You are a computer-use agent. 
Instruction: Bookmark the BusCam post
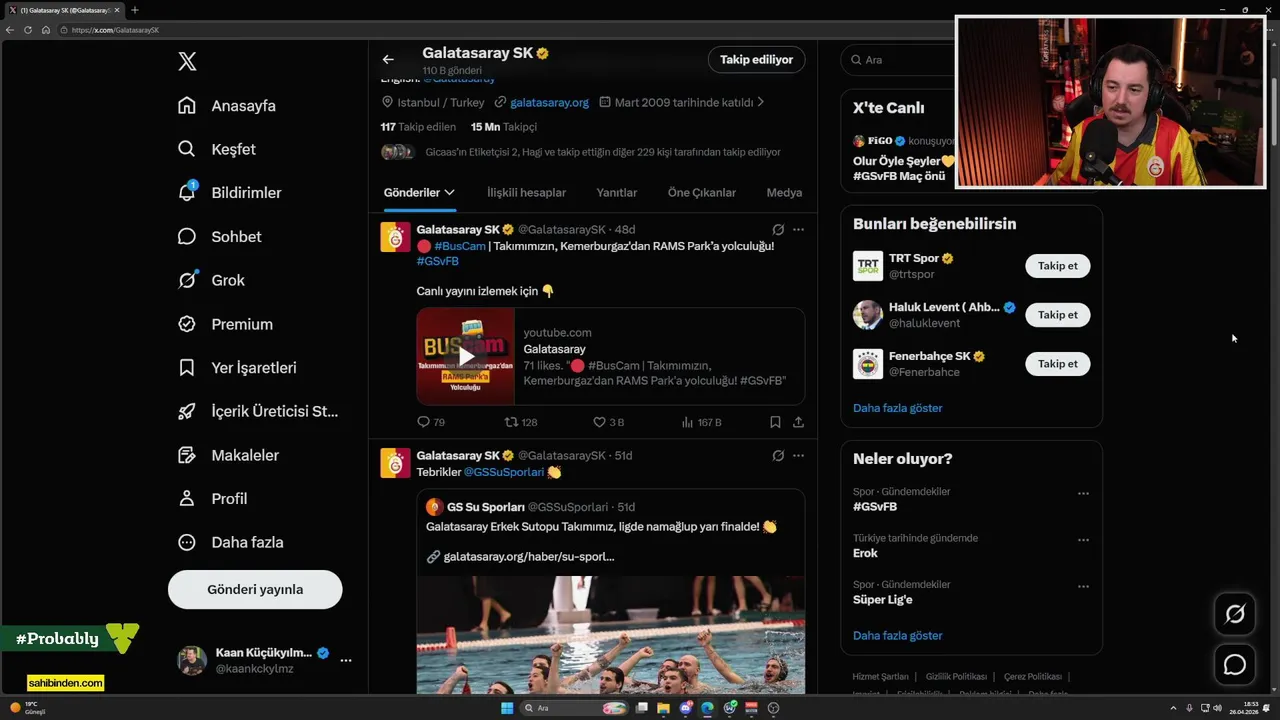tap(775, 422)
